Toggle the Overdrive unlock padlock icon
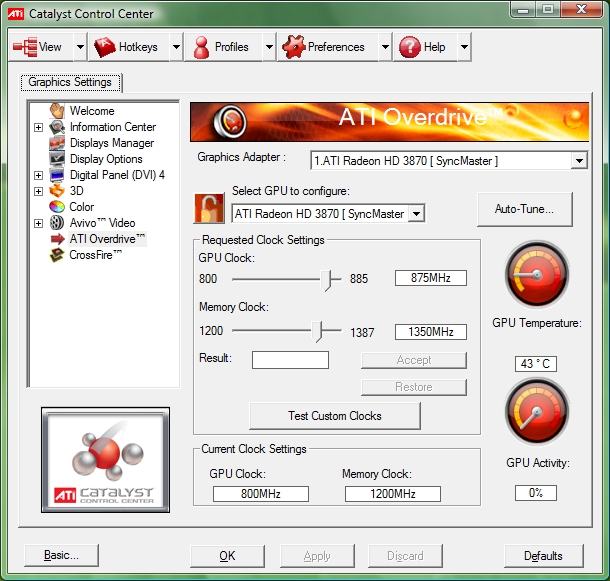This screenshot has height=581, width=610. [x=209, y=208]
